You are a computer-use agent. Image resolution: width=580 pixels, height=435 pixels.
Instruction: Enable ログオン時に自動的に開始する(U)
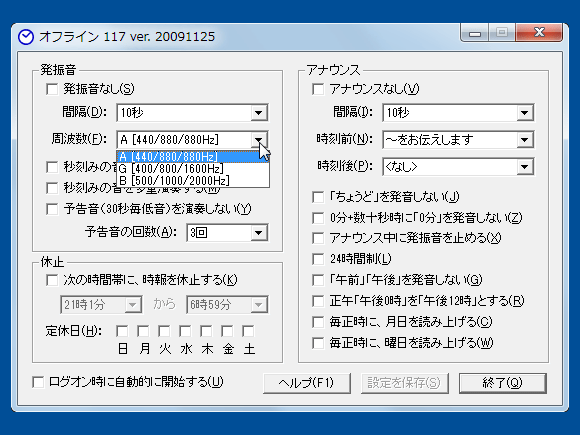[x=38, y=382]
